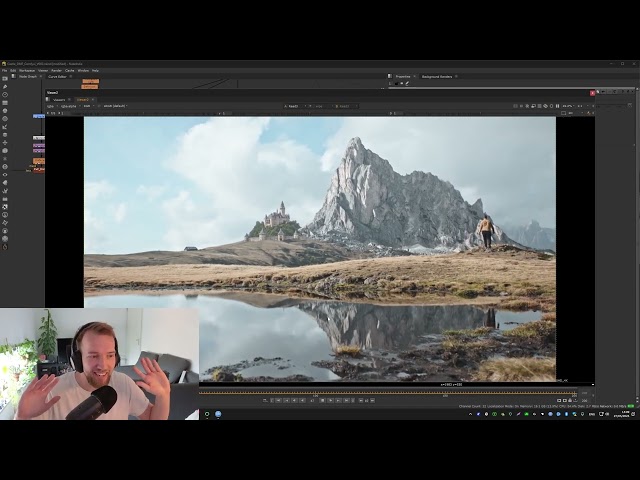Open the RGB display channel dropdown

[x=89, y=106]
